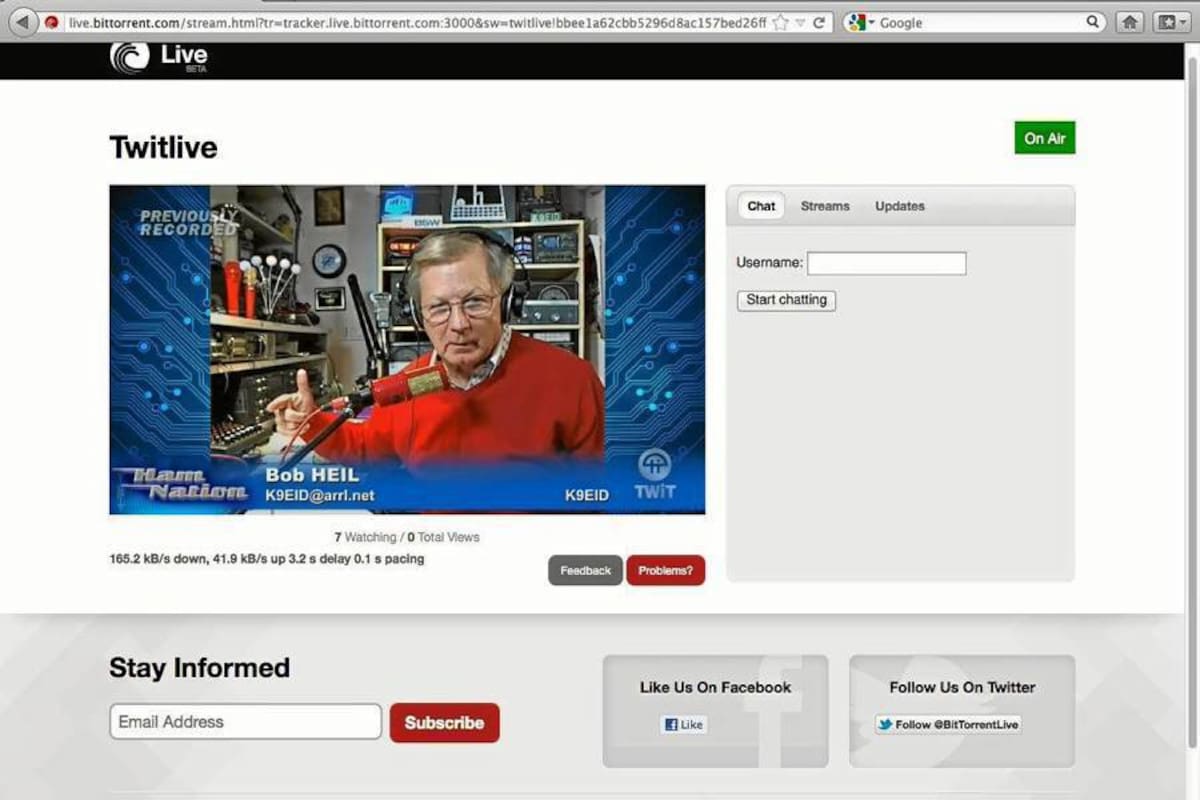Image resolution: width=1200 pixels, height=800 pixels.
Task: Click the 'Like Us On Facebook' text
Action: pos(715,687)
